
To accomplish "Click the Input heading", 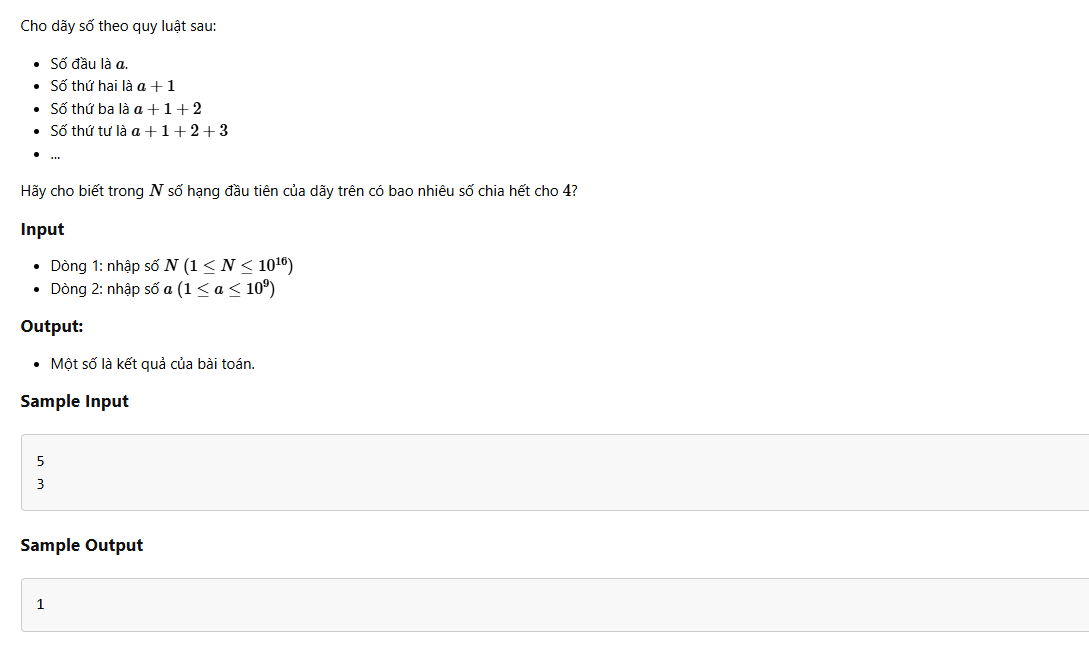I will coord(42,229).
